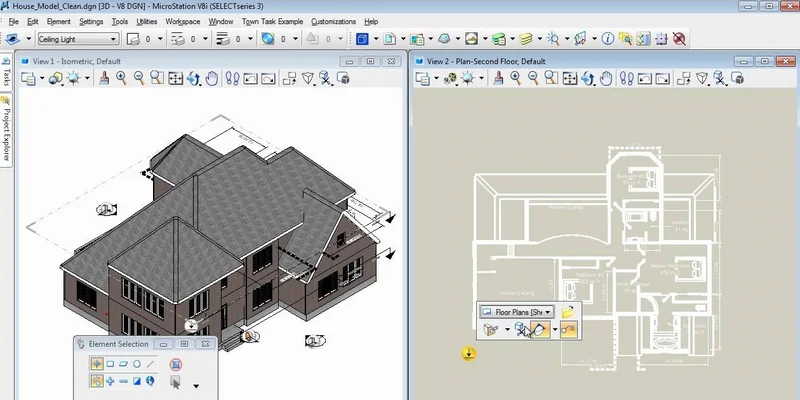Select Shape selection method in Element Selection
This screenshot has height=400, width=800.
[123, 364]
